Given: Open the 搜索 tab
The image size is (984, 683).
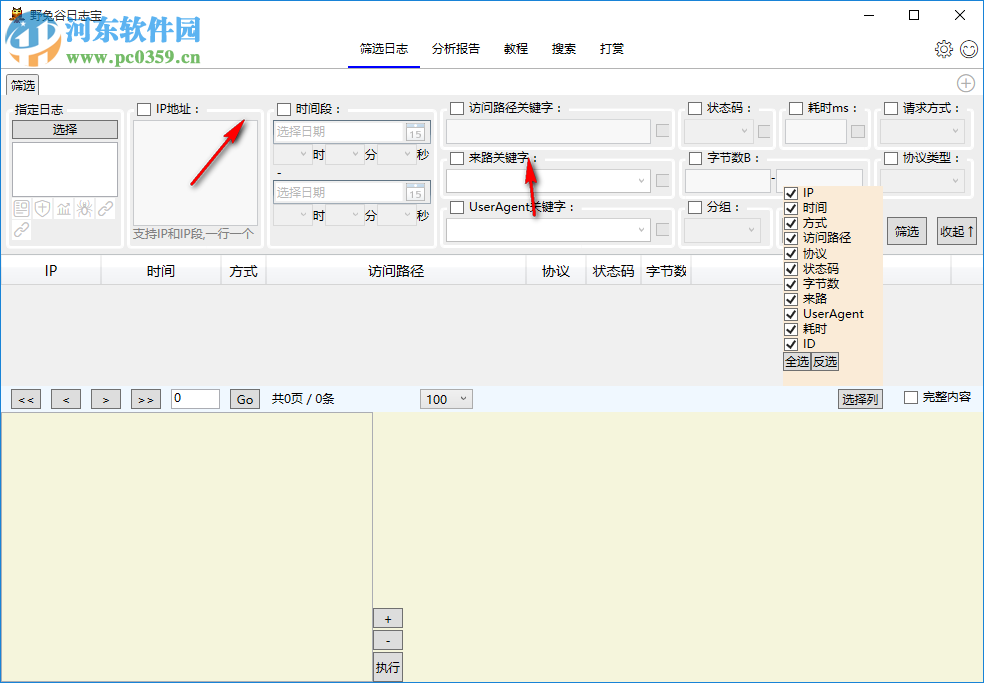Looking at the screenshot, I should (x=563, y=47).
